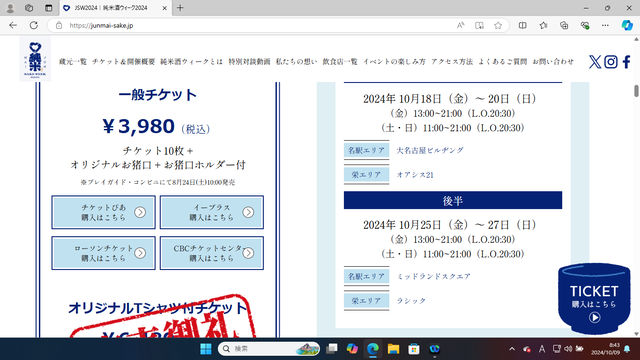640x360 pixels.
Task: Click the taskbar search box
Action: click(269, 349)
